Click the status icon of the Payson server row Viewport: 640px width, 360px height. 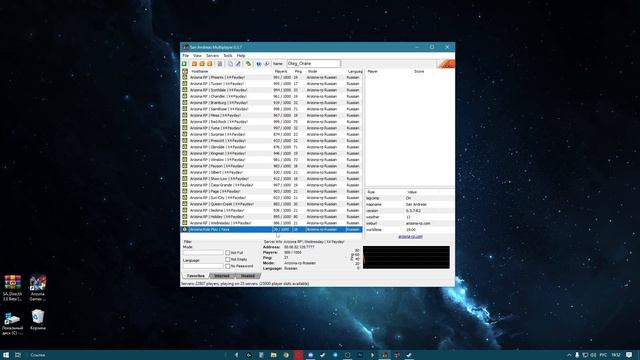pyautogui.click(x=185, y=166)
